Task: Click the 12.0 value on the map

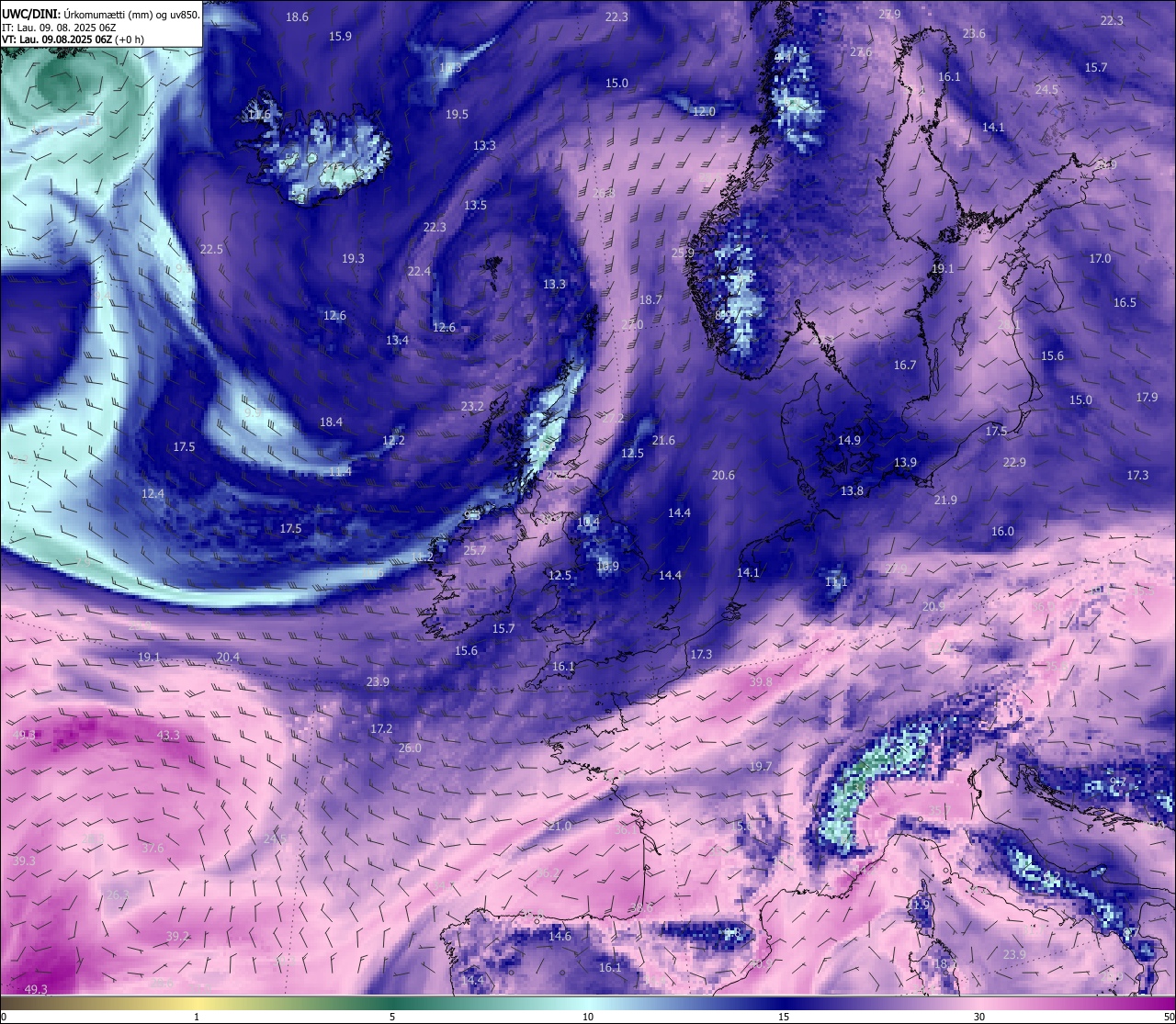Action: (x=704, y=111)
